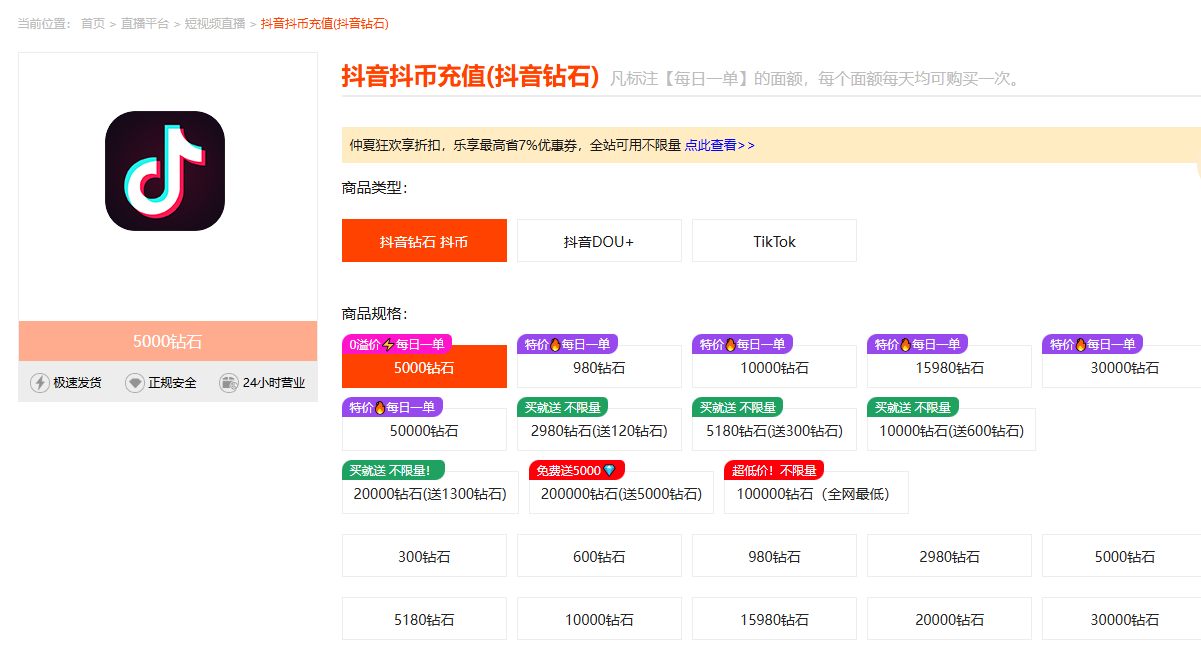This screenshot has width=1201, height=650.
Task: Pick 10000钻石(送600钻石) spec
Action: [x=951, y=430]
